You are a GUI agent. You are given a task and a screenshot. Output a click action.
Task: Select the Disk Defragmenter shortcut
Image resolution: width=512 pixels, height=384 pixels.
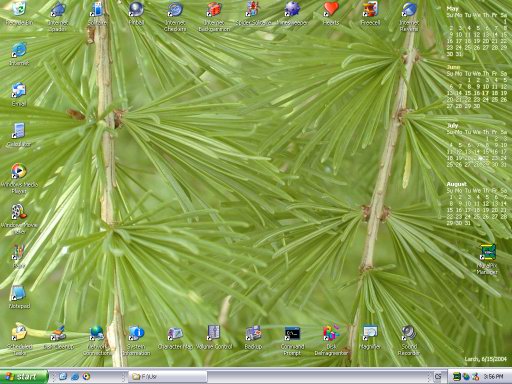click(x=331, y=340)
